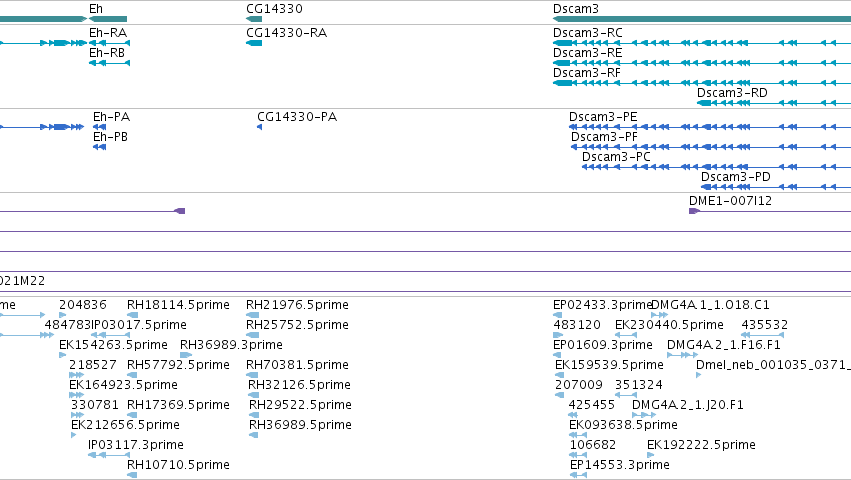Select transcript Dscam3-RD
851x480 pixels.
coord(732,93)
